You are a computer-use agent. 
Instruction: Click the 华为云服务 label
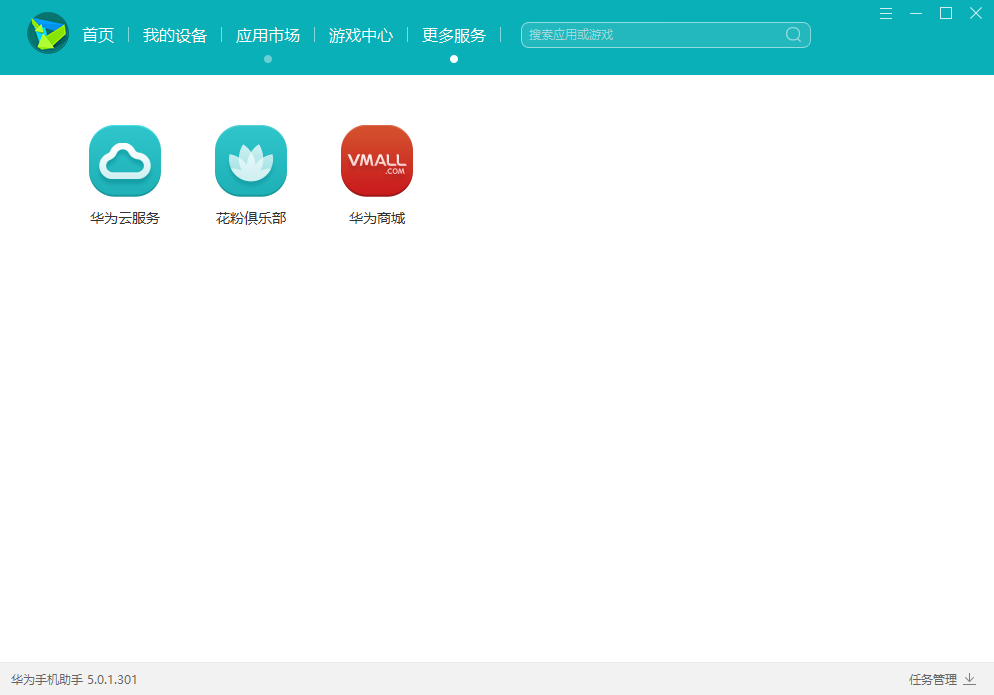coord(125,218)
